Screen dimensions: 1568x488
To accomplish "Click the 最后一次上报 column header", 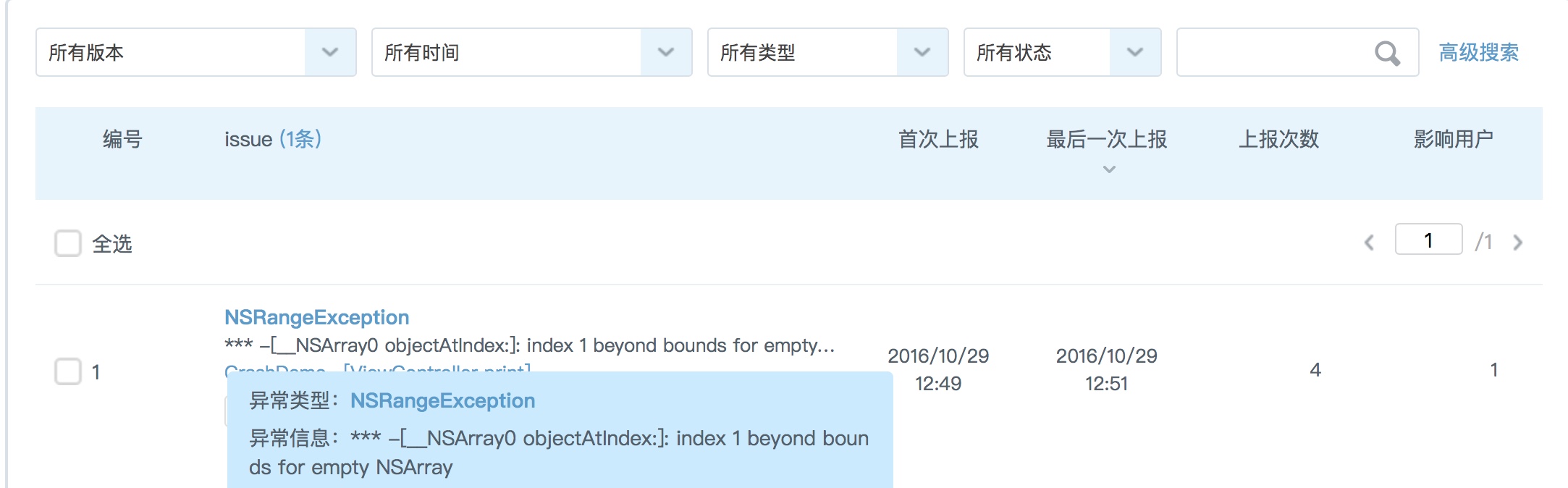I will pos(1106,139).
